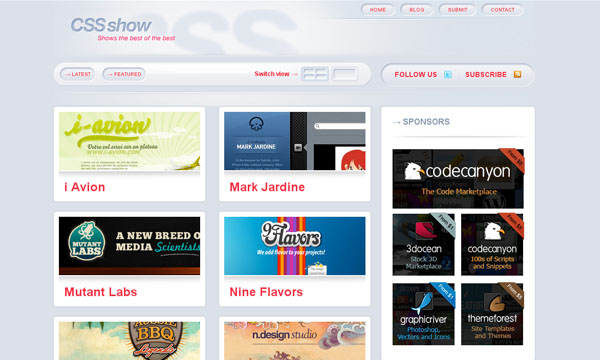600x360 pixels.
Task: Open the Contact menu item
Action: pos(502,10)
